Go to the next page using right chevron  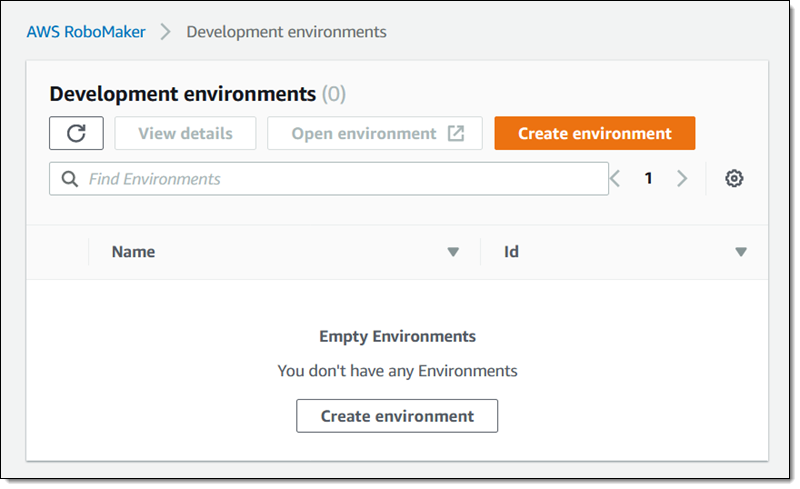pos(682,179)
